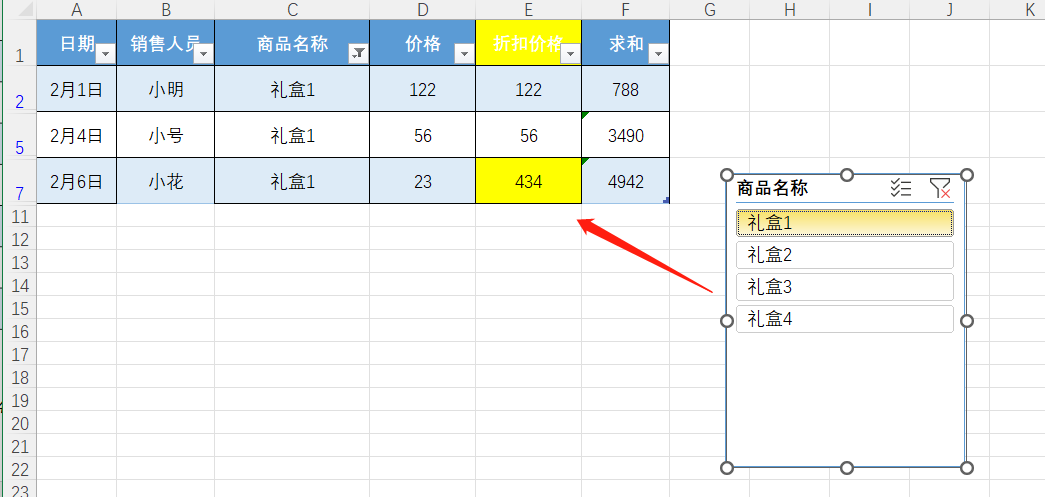Viewport: 1045px width, 497px height.
Task: Click the cell containing 2月4日
Action: [77, 135]
